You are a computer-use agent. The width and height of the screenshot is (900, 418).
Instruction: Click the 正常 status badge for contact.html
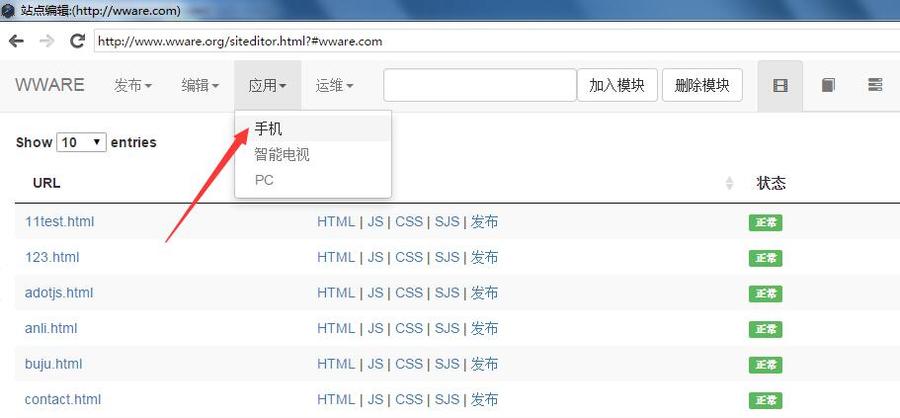click(765, 401)
